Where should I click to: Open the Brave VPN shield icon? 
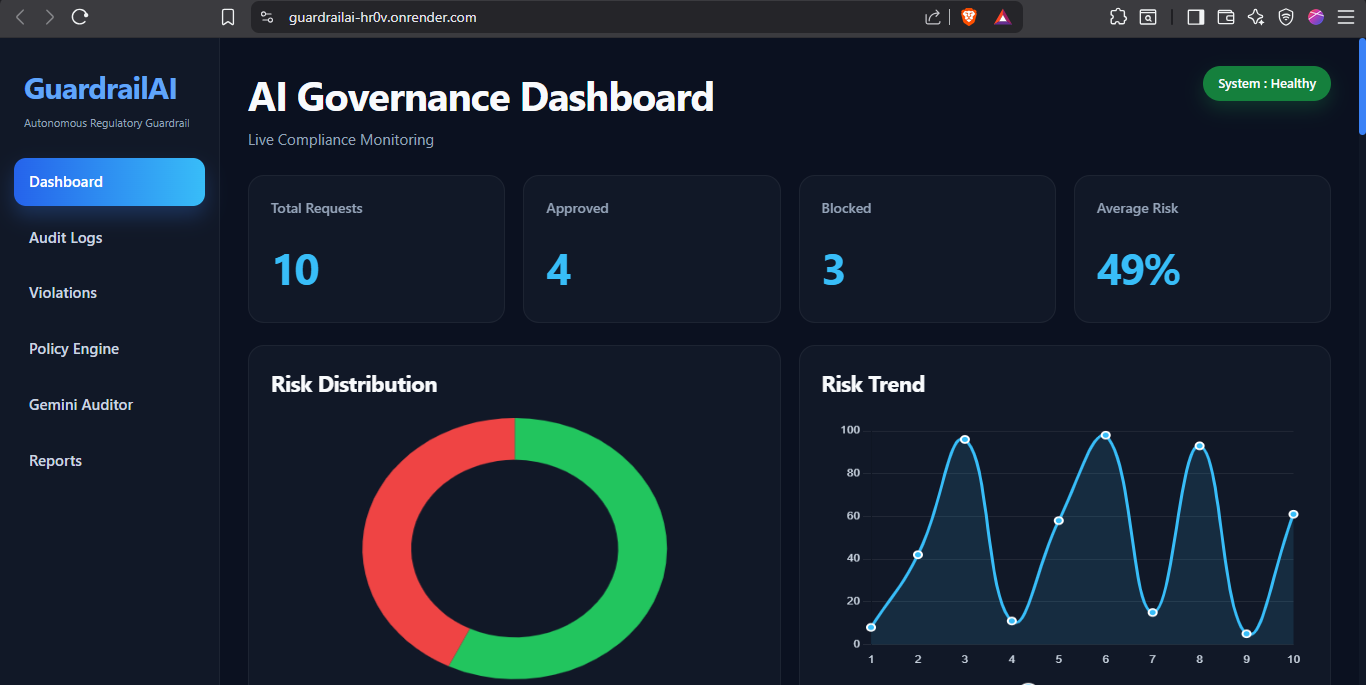[x=1286, y=17]
